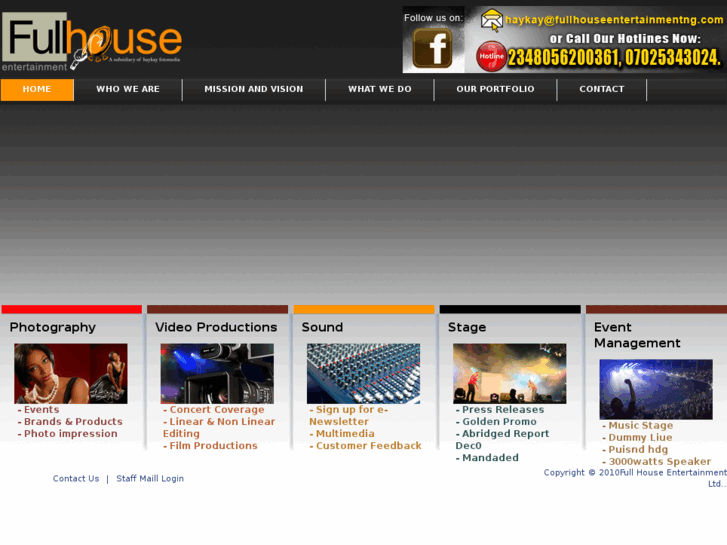Click the red Hotline round icon

tap(491, 56)
